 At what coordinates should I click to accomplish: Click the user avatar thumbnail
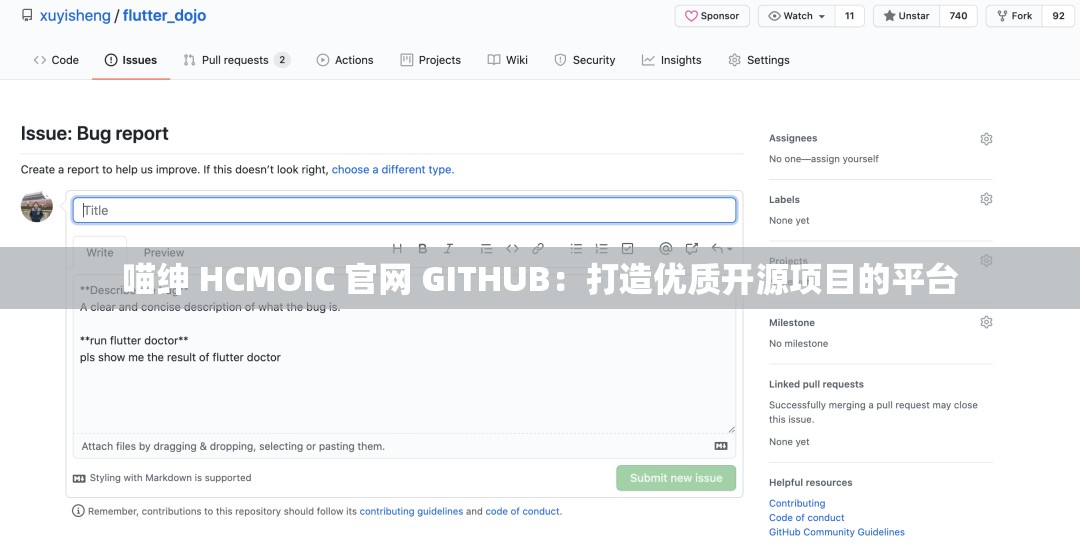click(37, 207)
